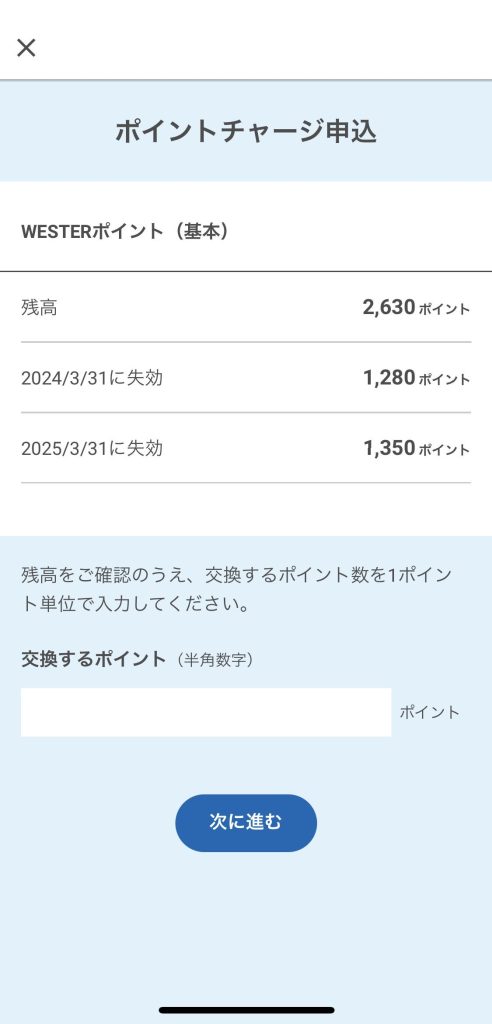Tap the WESTERポイント（基本） section header

[x=125, y=231]
